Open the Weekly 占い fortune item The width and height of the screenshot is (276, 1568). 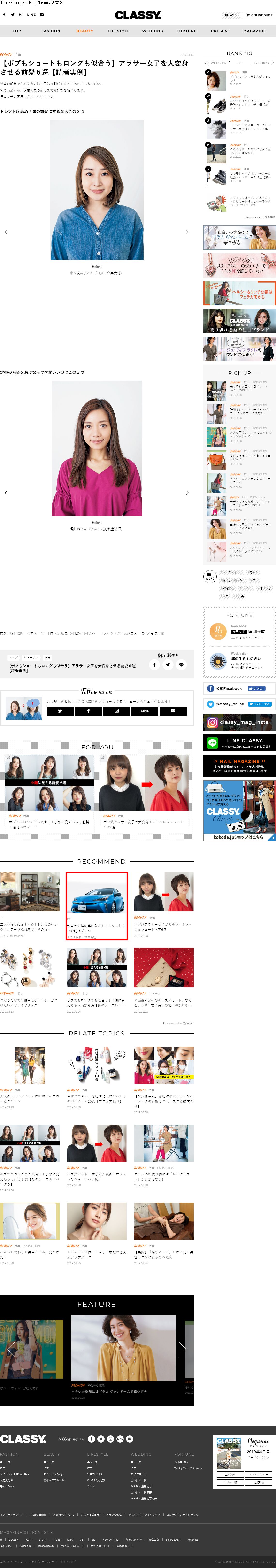(239, 661)
